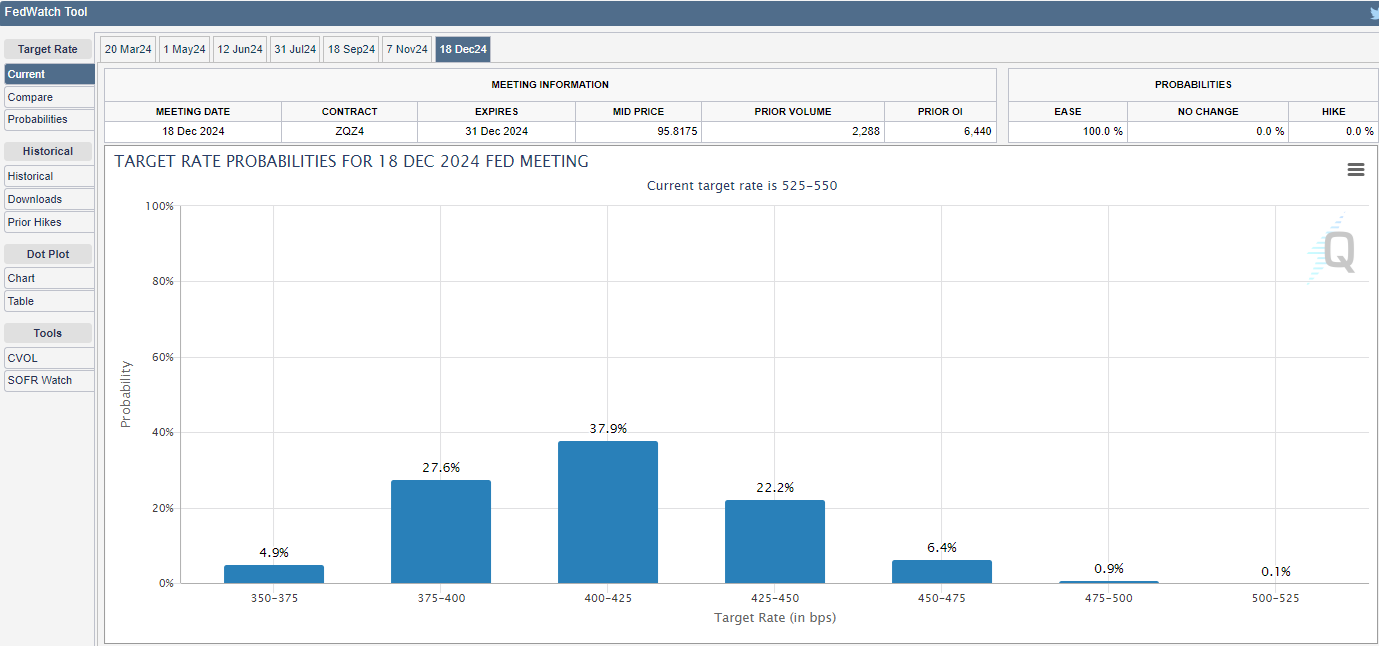Click the active 18 Dec24 tab

coord(463,49)
